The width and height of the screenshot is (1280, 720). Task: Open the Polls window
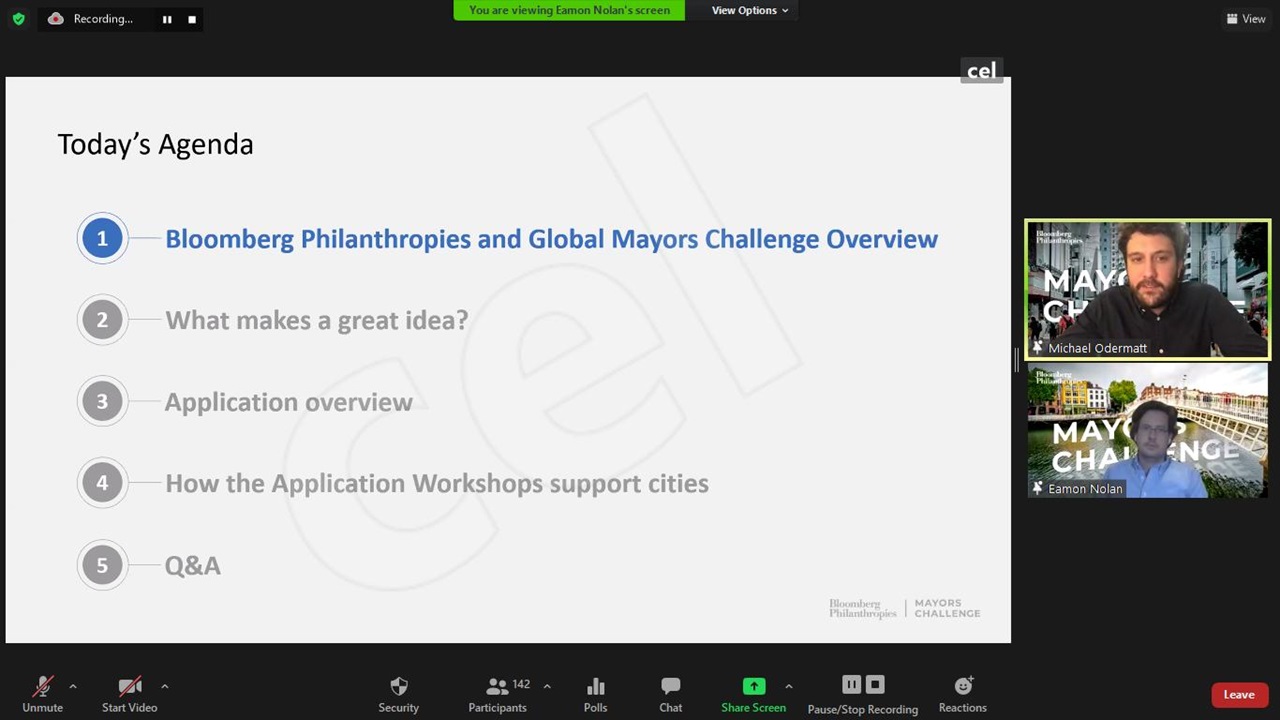click(595, 694)
